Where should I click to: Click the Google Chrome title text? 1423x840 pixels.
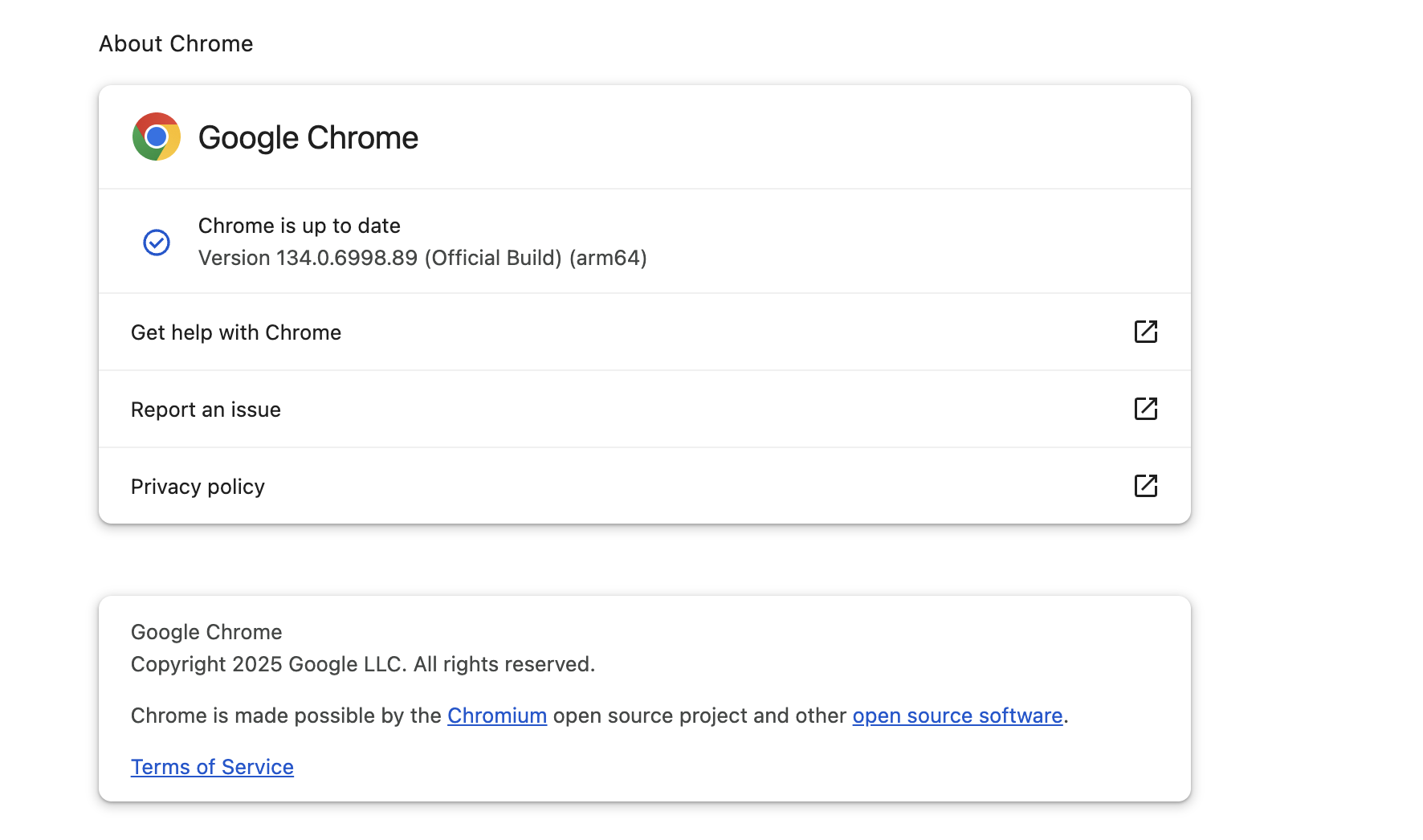pyautogui.click(x=308, y=137)
